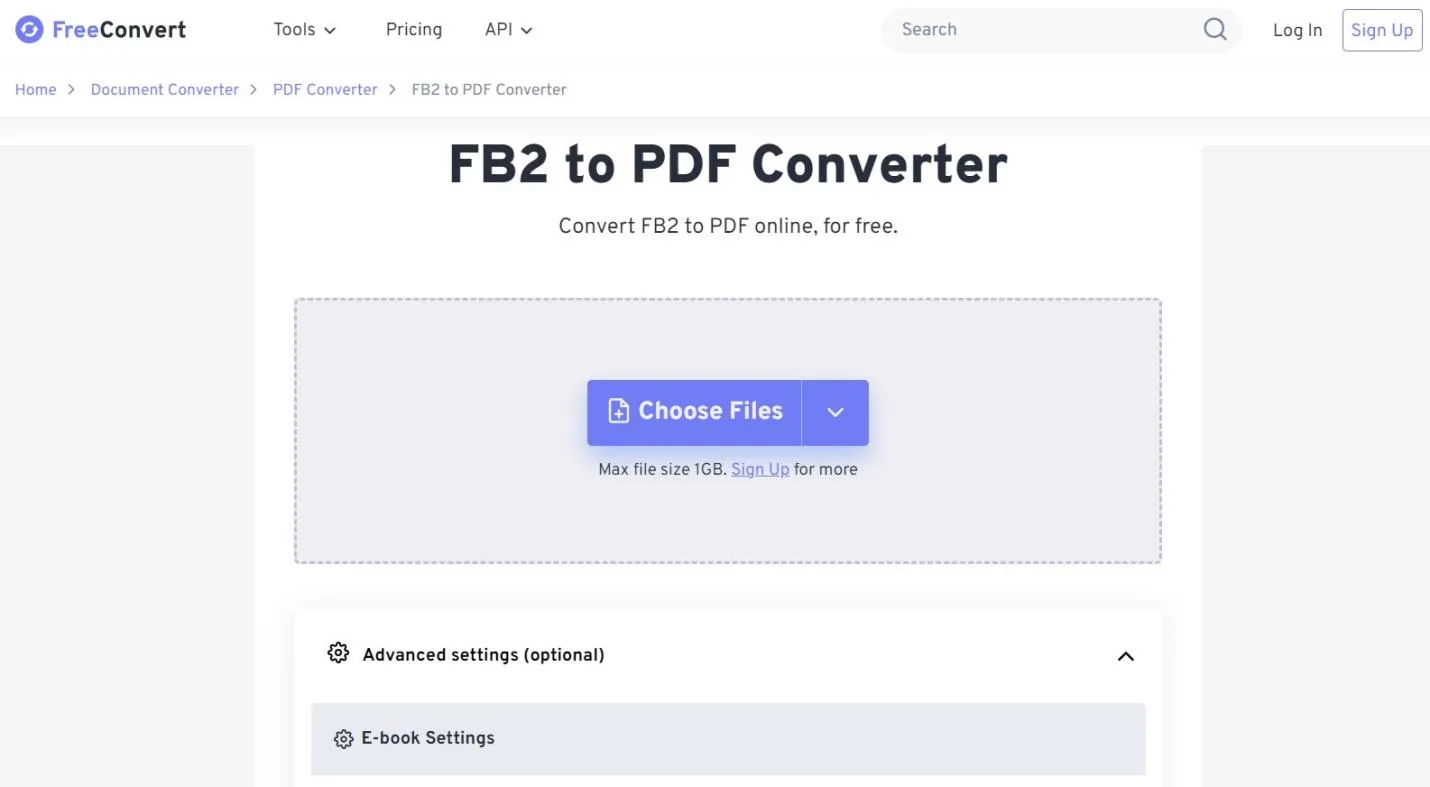This screenshot has height=787, width=1430.
Task: Click the Sign Up button
Action: [x=1381, y=29]
